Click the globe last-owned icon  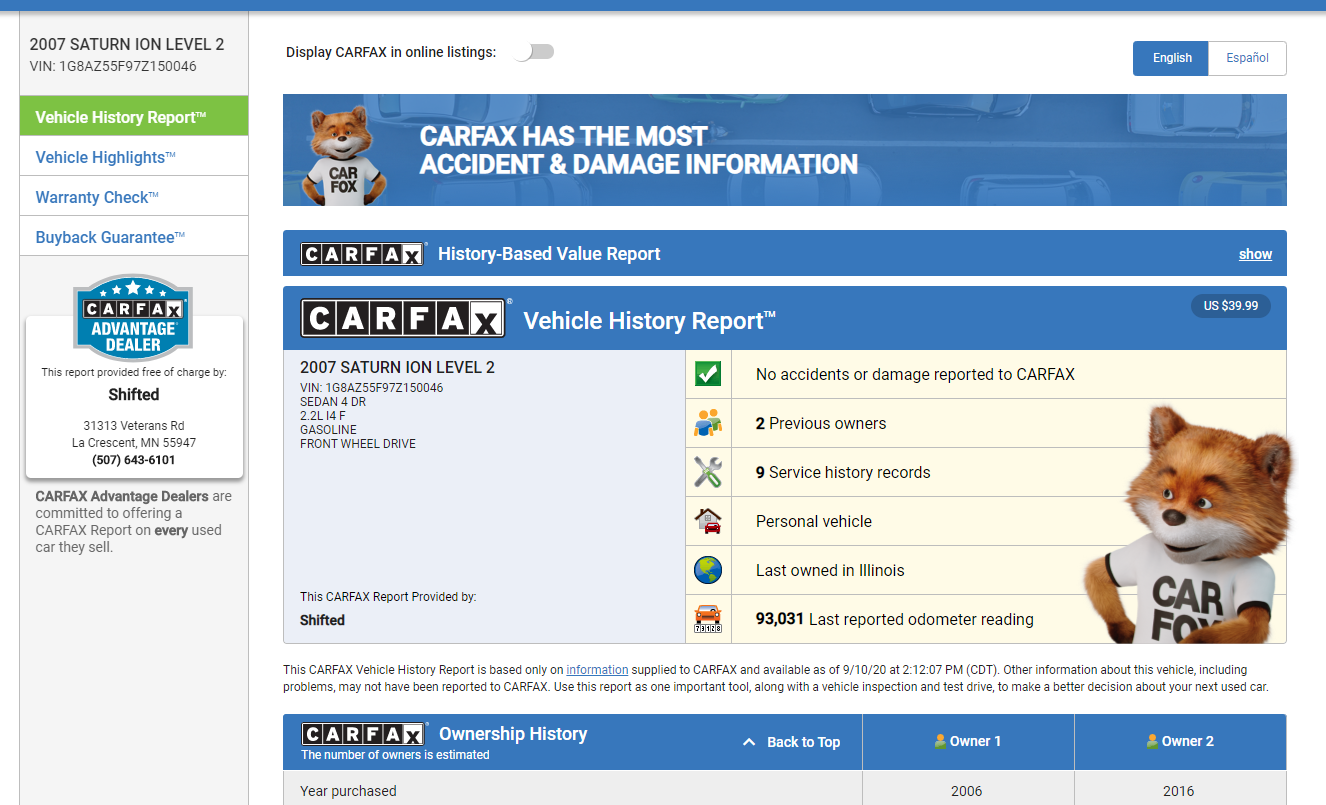[x=708, y=570]
